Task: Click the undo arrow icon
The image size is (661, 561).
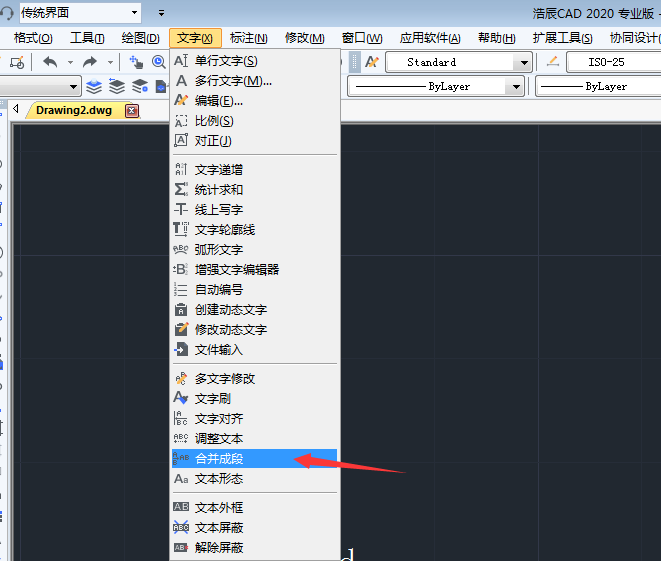Action: click(49, 62)
